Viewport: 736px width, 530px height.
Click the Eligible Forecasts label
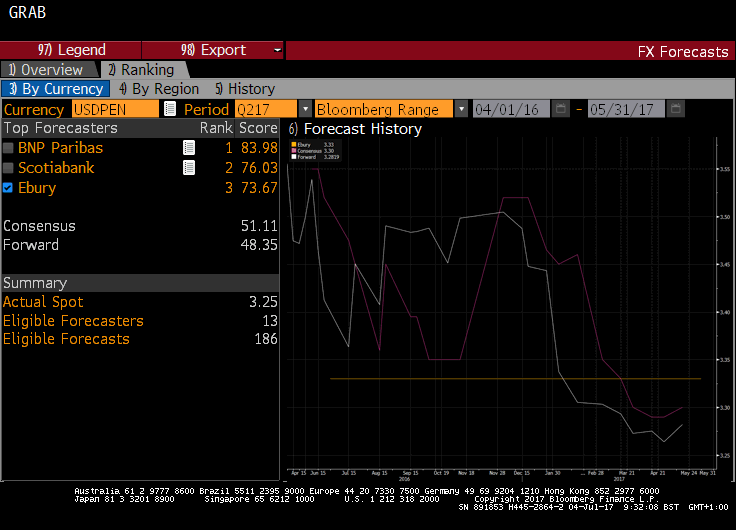coord(66,339)
